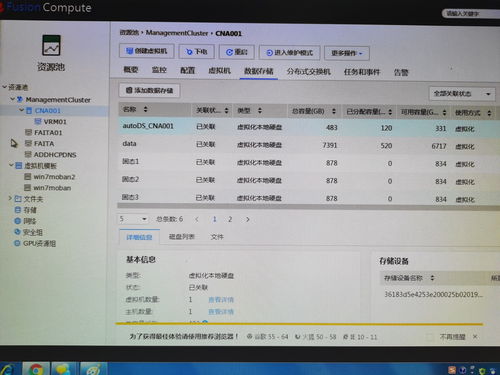Click the 文件夹 folder icon in the tree

coord(18,199)
